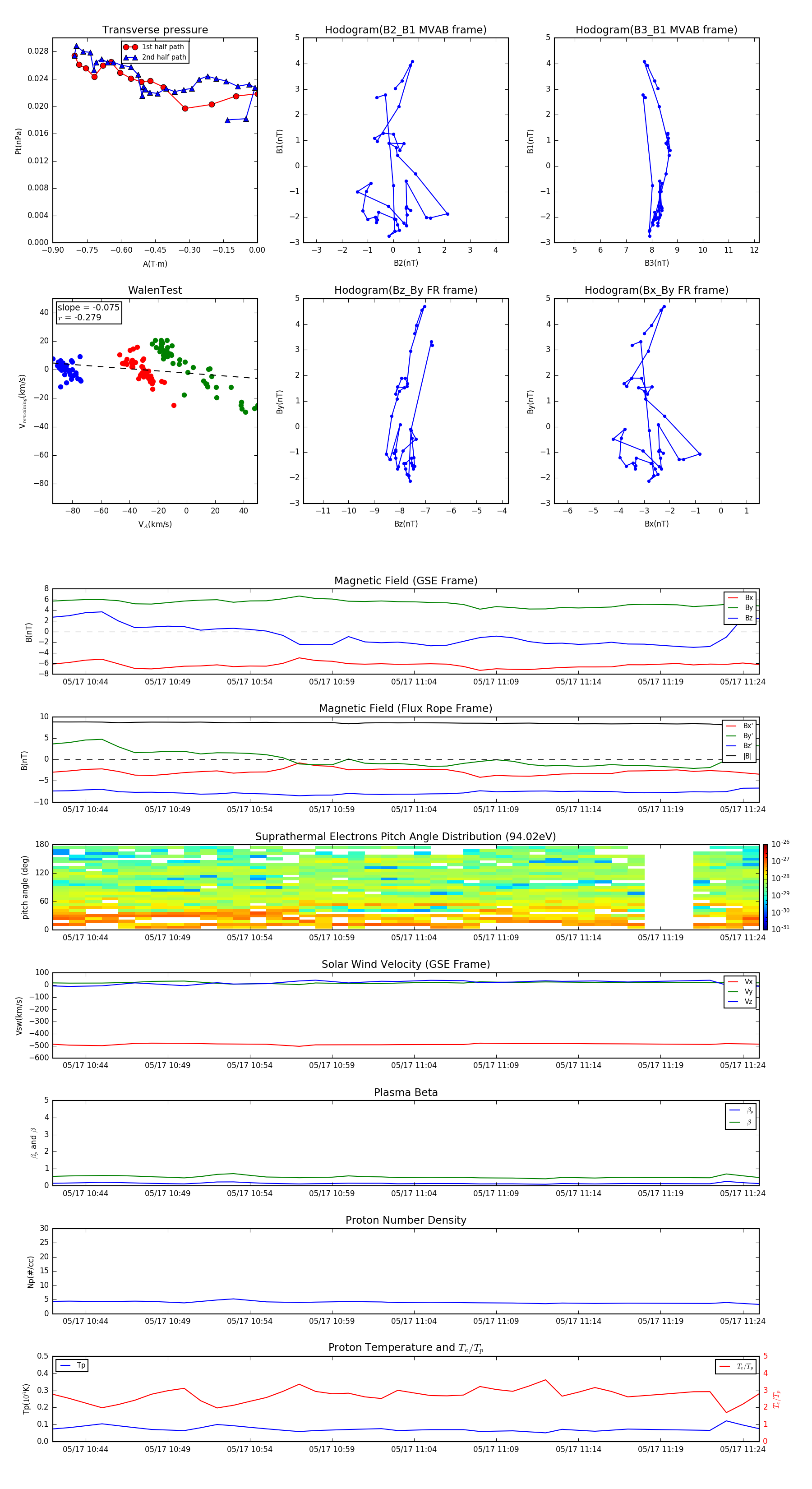Click the 'Plasma Beta' plot title
This screenshot has width=812, height=1489.
pyautogui.click(x=406, y=1092)
